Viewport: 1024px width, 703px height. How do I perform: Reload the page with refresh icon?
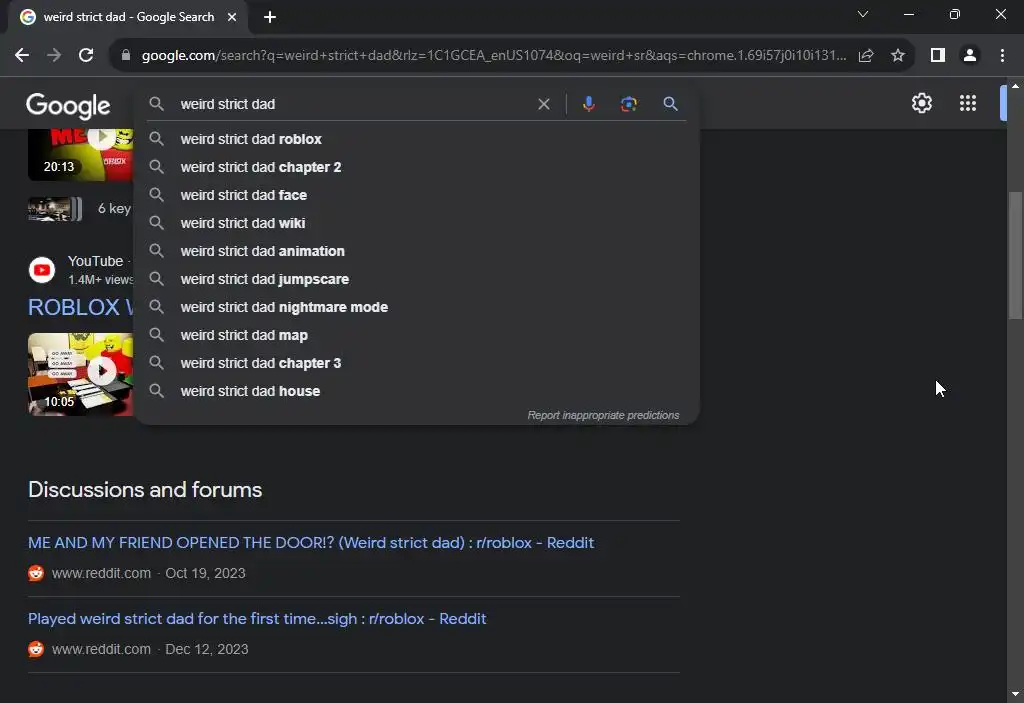[86, 56]
